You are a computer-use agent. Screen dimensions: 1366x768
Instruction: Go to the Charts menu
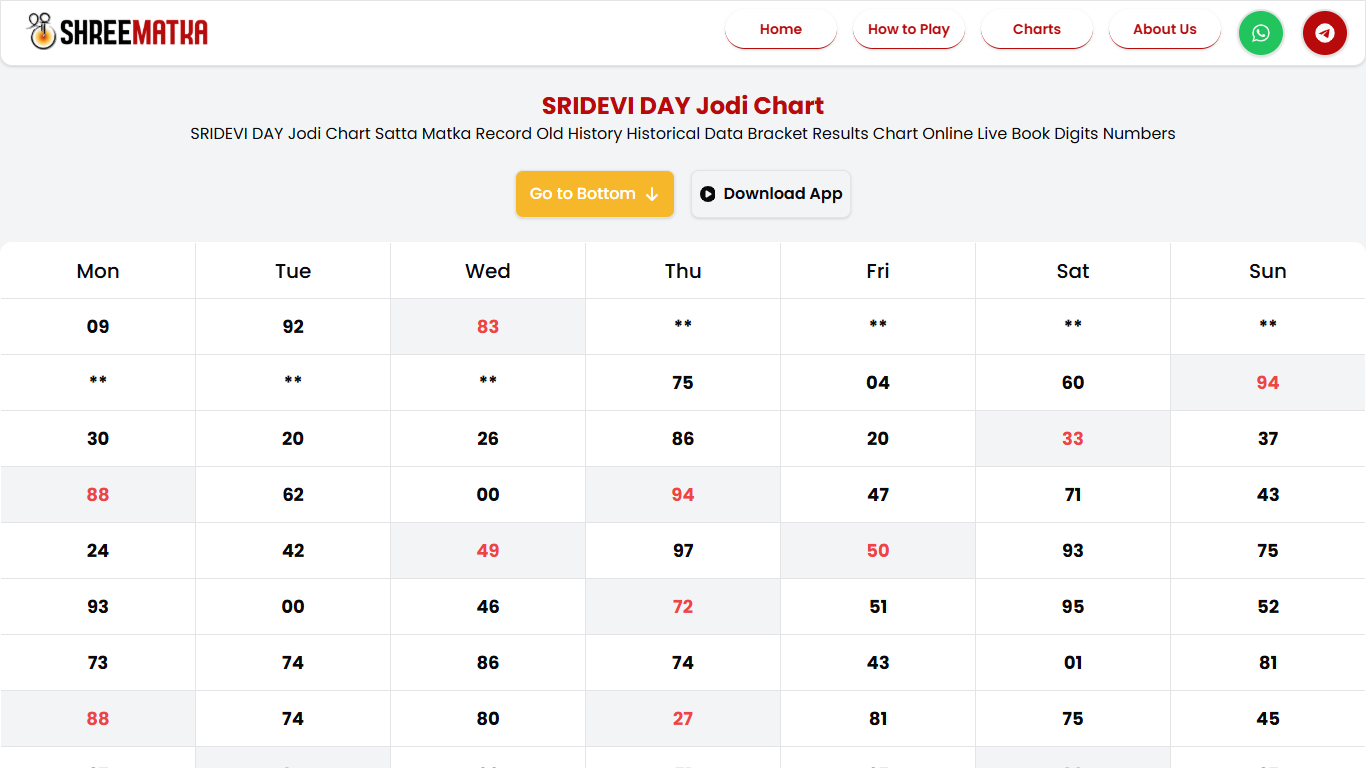click(x=1036, y=29)
